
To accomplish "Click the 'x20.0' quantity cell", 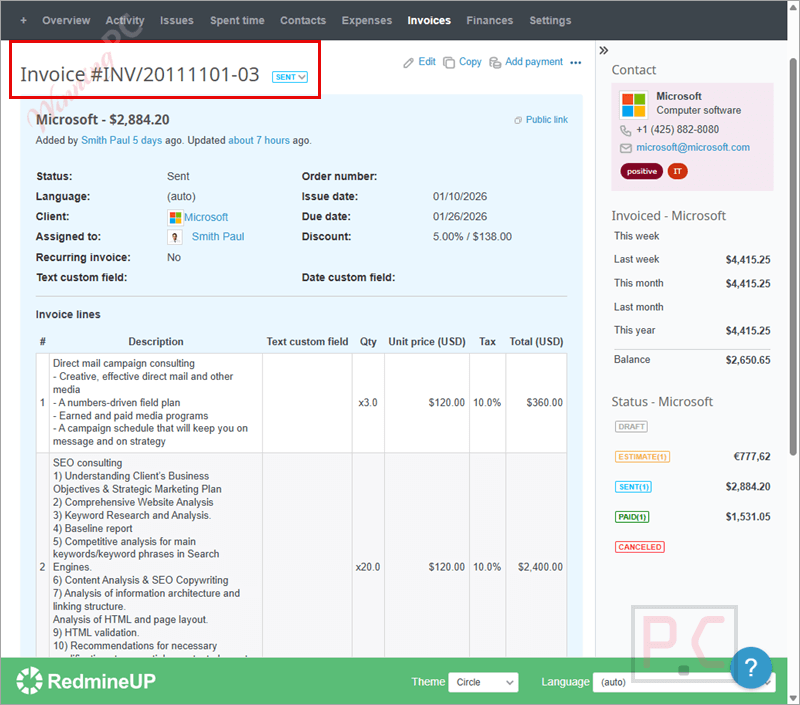I will coord(368,567).
